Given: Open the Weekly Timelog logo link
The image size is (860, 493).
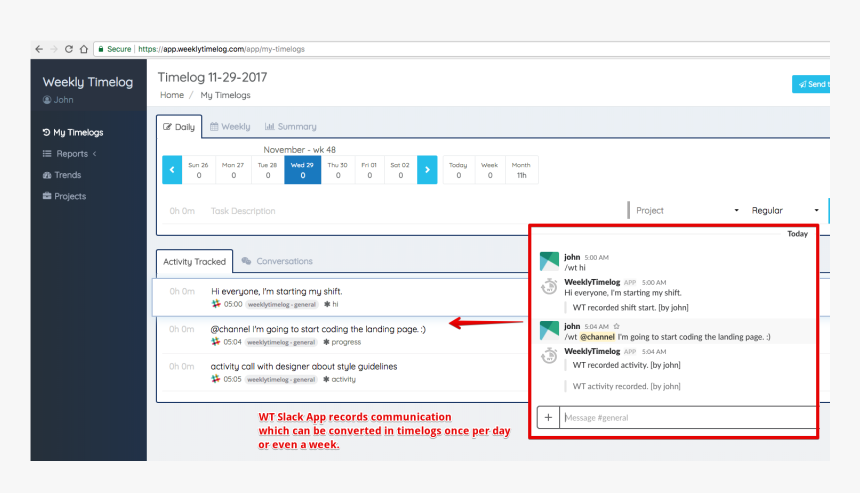Looking at the screenshot, I should pos(88,82).
